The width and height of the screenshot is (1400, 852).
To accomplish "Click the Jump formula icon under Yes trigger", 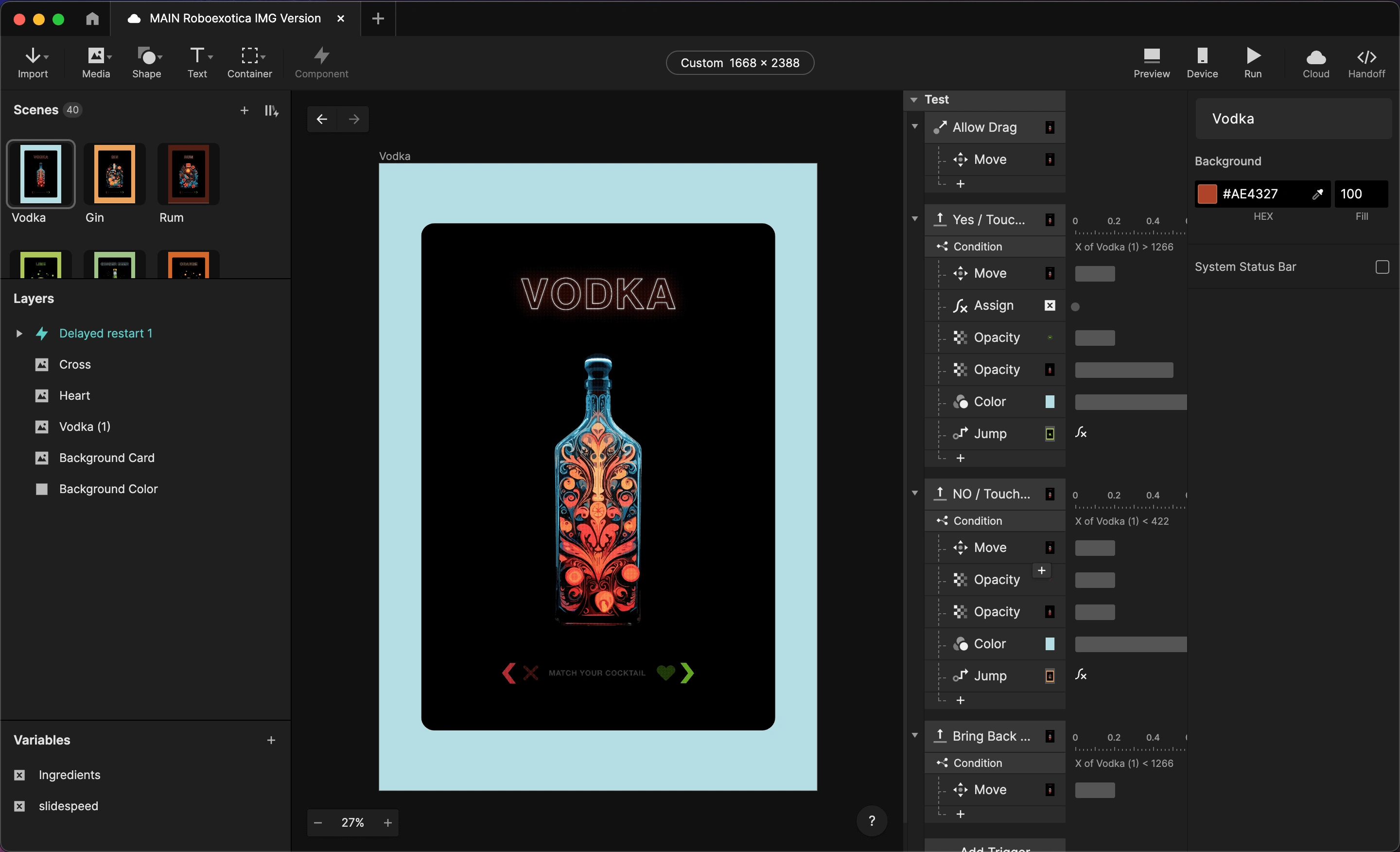I will (x=1081, y=433).
